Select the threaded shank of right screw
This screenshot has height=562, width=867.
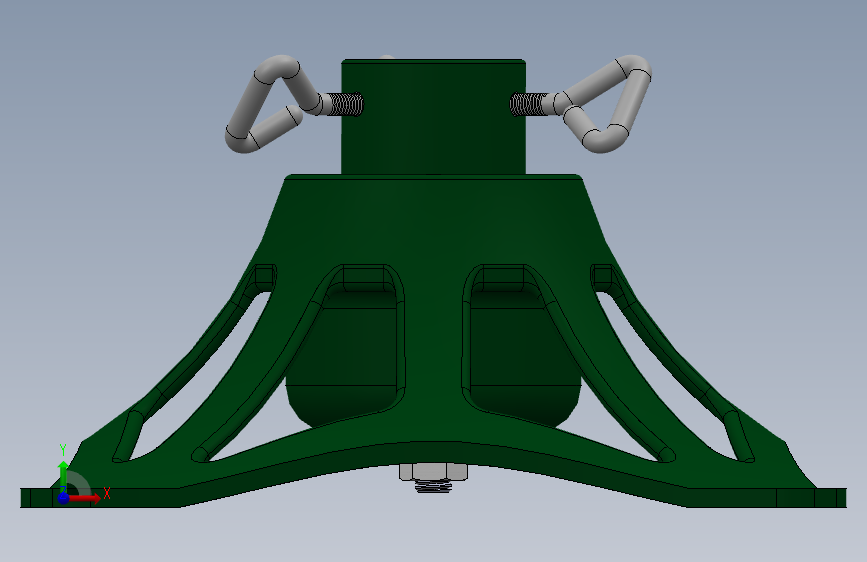tap(529, 105)
